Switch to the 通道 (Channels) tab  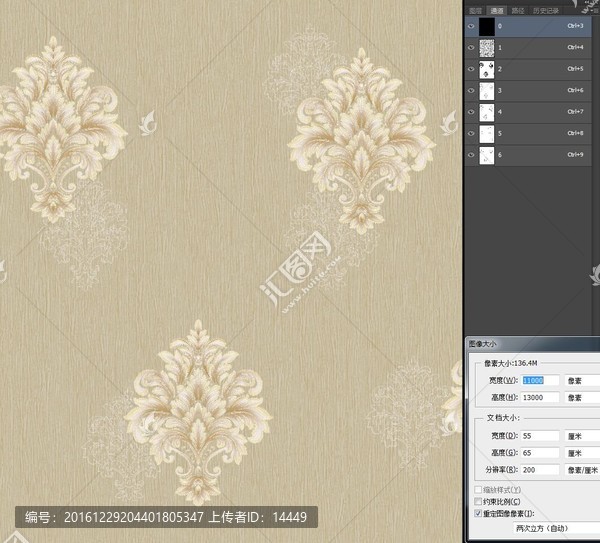[497, 11]
